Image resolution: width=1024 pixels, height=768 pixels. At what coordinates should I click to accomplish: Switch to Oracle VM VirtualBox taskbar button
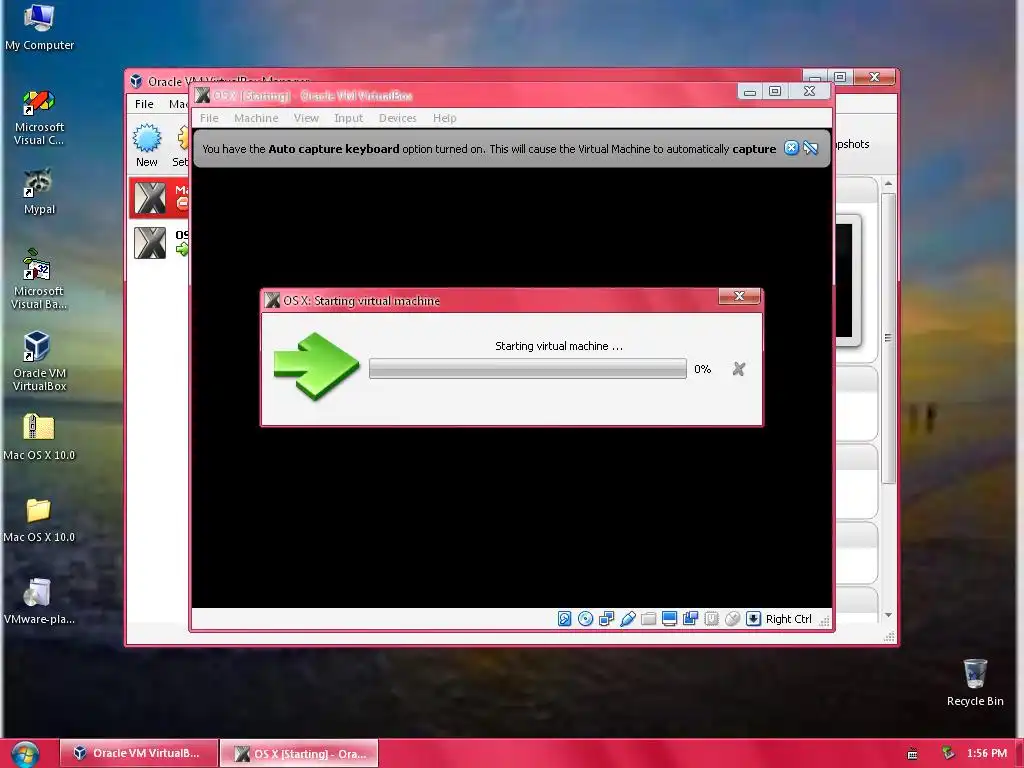139,753
